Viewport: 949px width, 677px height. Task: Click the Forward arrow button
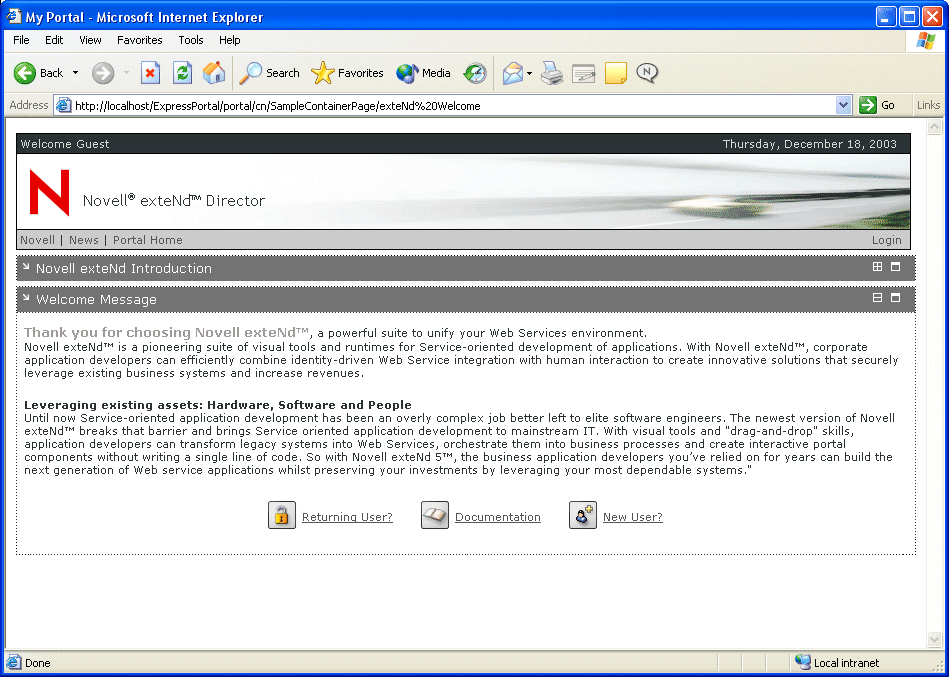[103, 73]
